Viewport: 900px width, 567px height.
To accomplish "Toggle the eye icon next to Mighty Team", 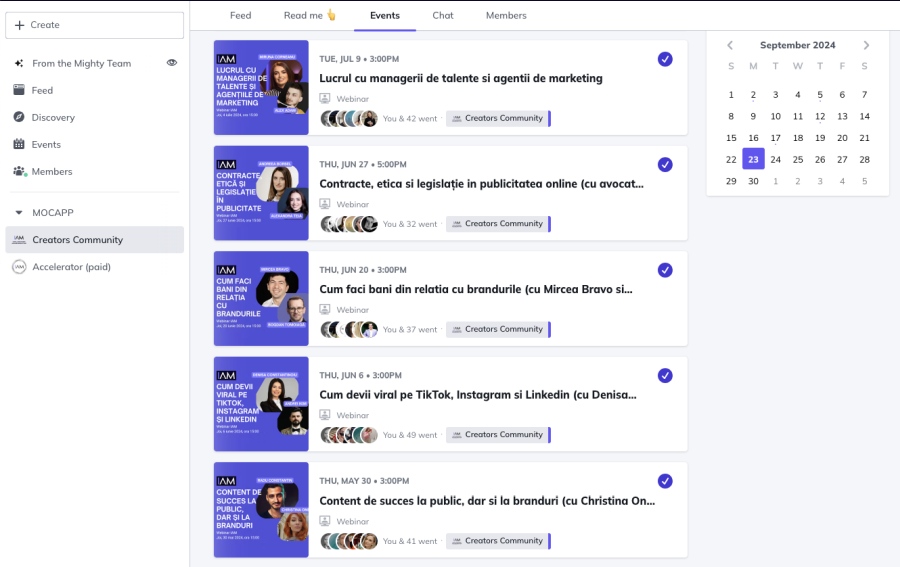I will point(172,63).
